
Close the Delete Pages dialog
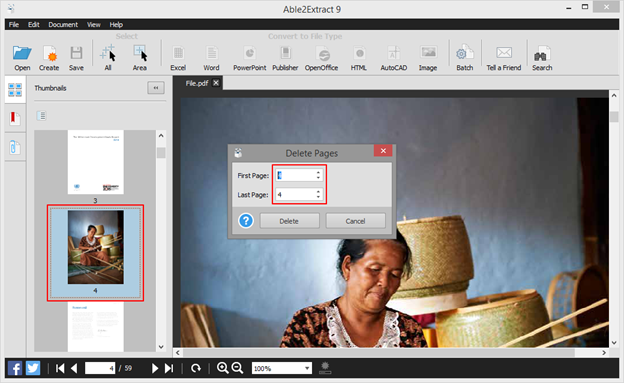tap(383, 150)
